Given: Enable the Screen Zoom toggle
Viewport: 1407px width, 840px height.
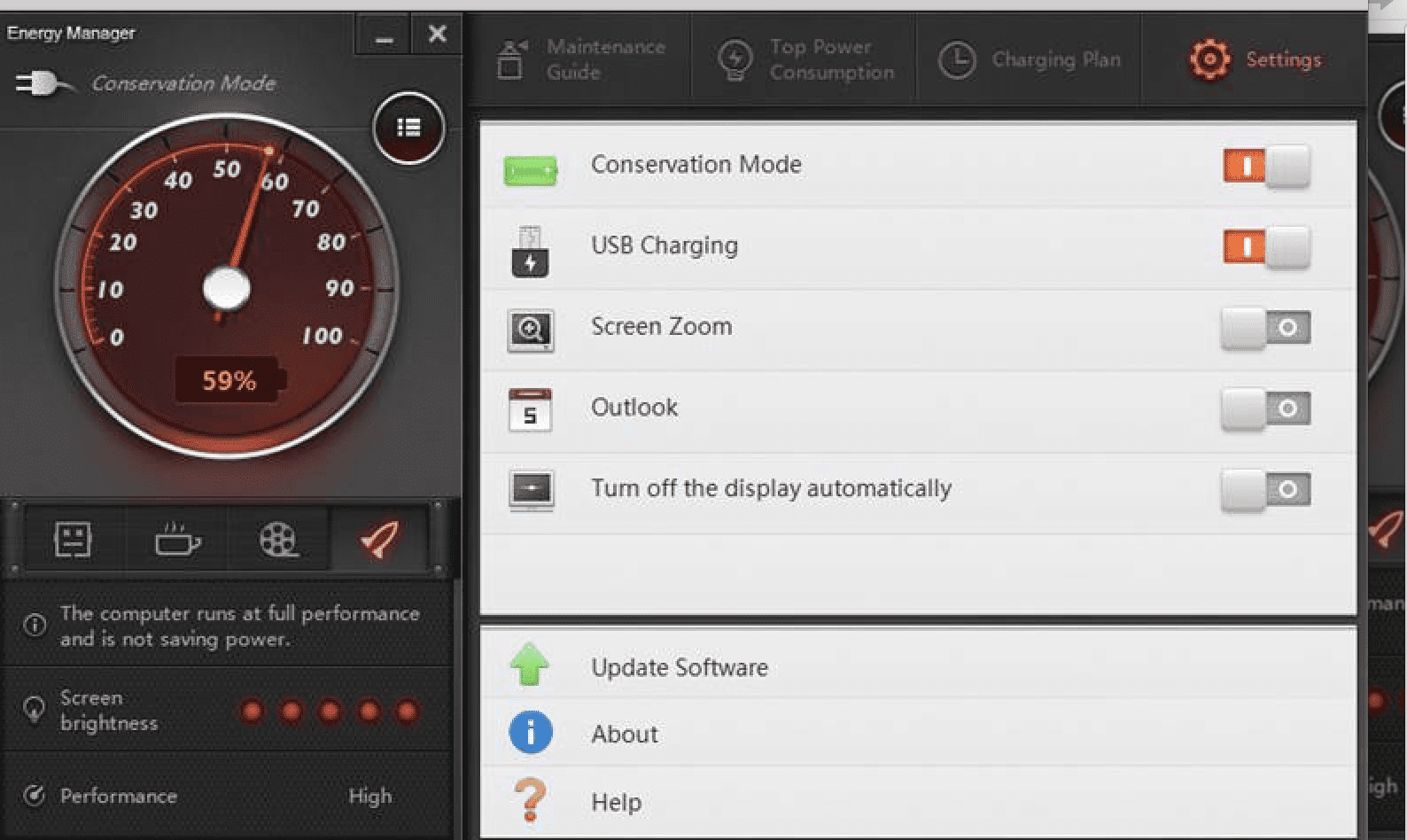Looking at the screenshot, I should click(x=1265, y=328).
